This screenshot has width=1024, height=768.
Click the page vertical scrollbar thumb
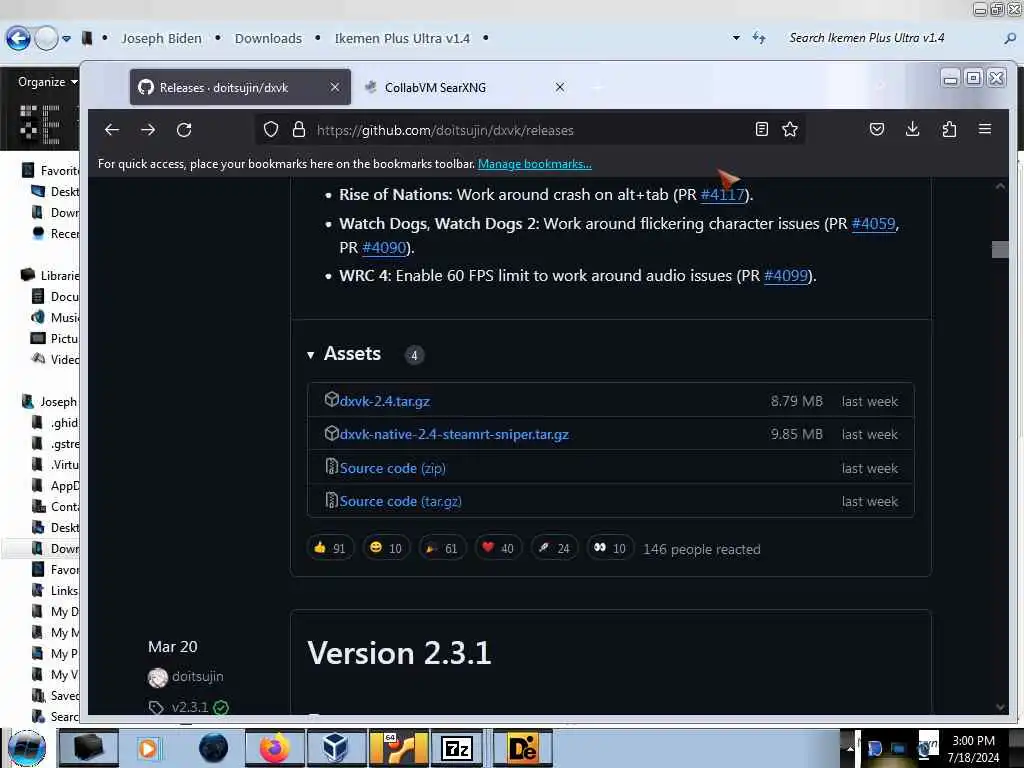[x=1000, y=249]
